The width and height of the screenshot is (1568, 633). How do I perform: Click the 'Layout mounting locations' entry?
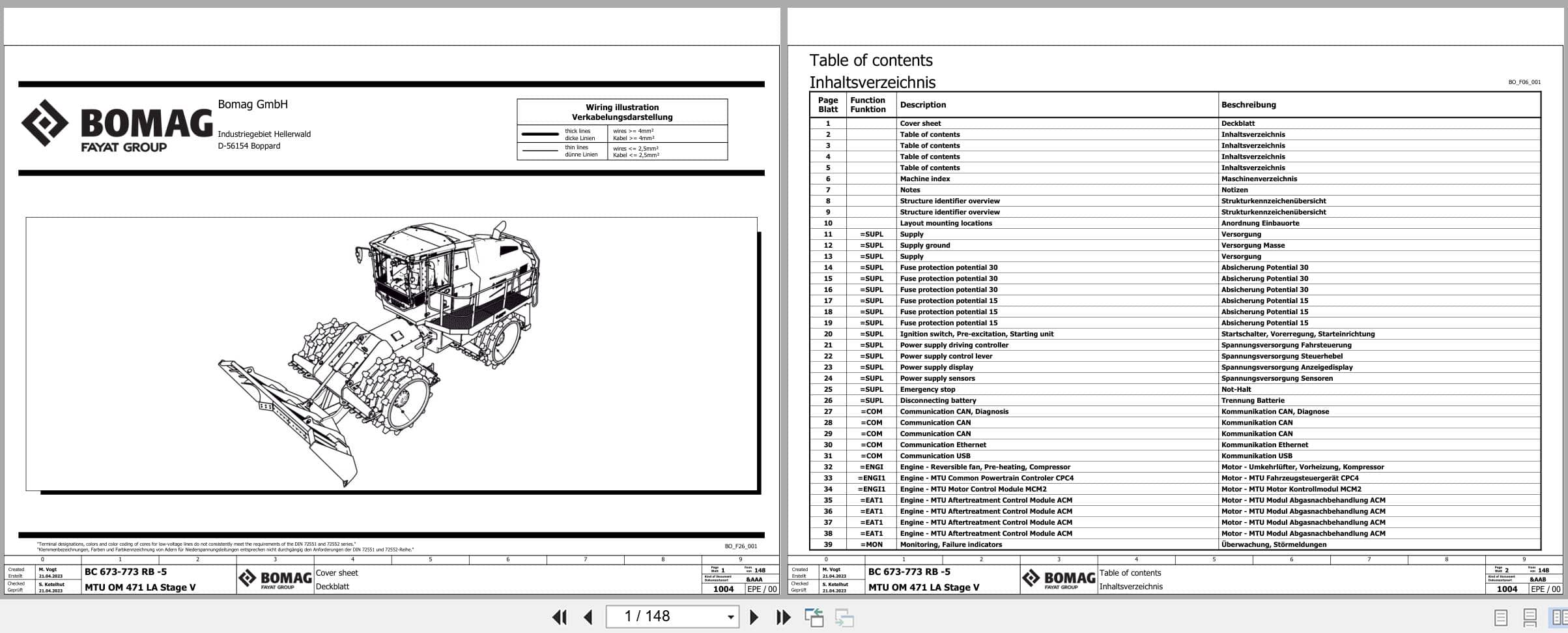click(x=946, y=223)
